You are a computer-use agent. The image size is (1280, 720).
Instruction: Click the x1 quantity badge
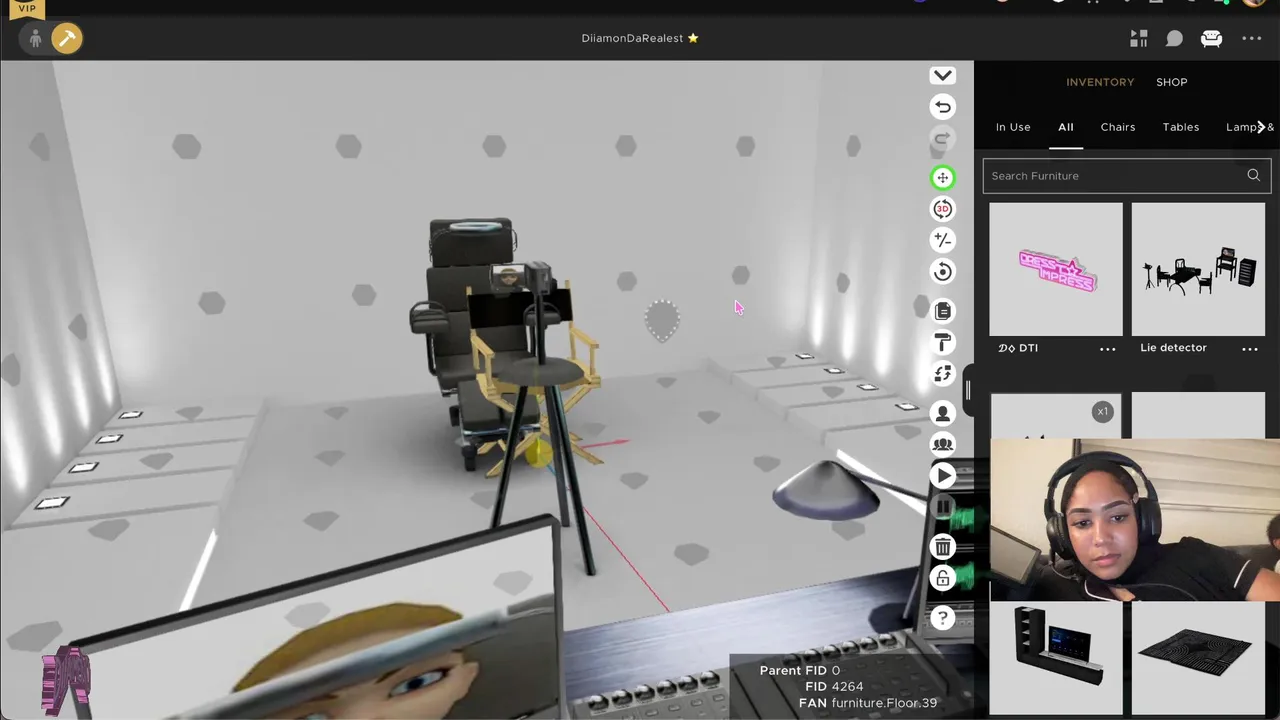[1102, 412]
